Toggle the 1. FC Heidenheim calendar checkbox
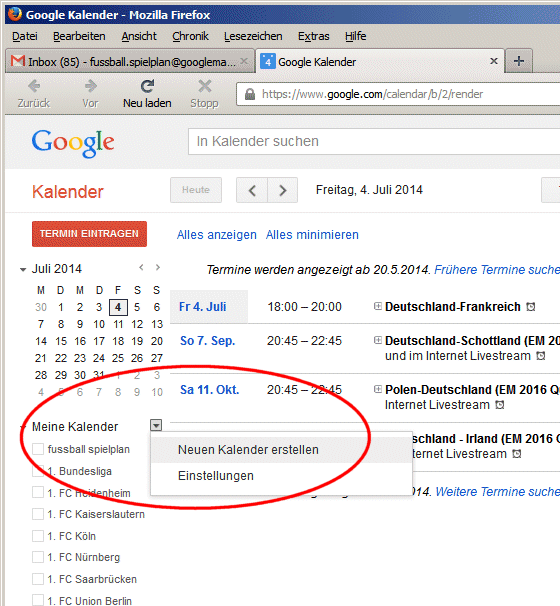Viewport: 560px width, 606px height. coord(38,492)
